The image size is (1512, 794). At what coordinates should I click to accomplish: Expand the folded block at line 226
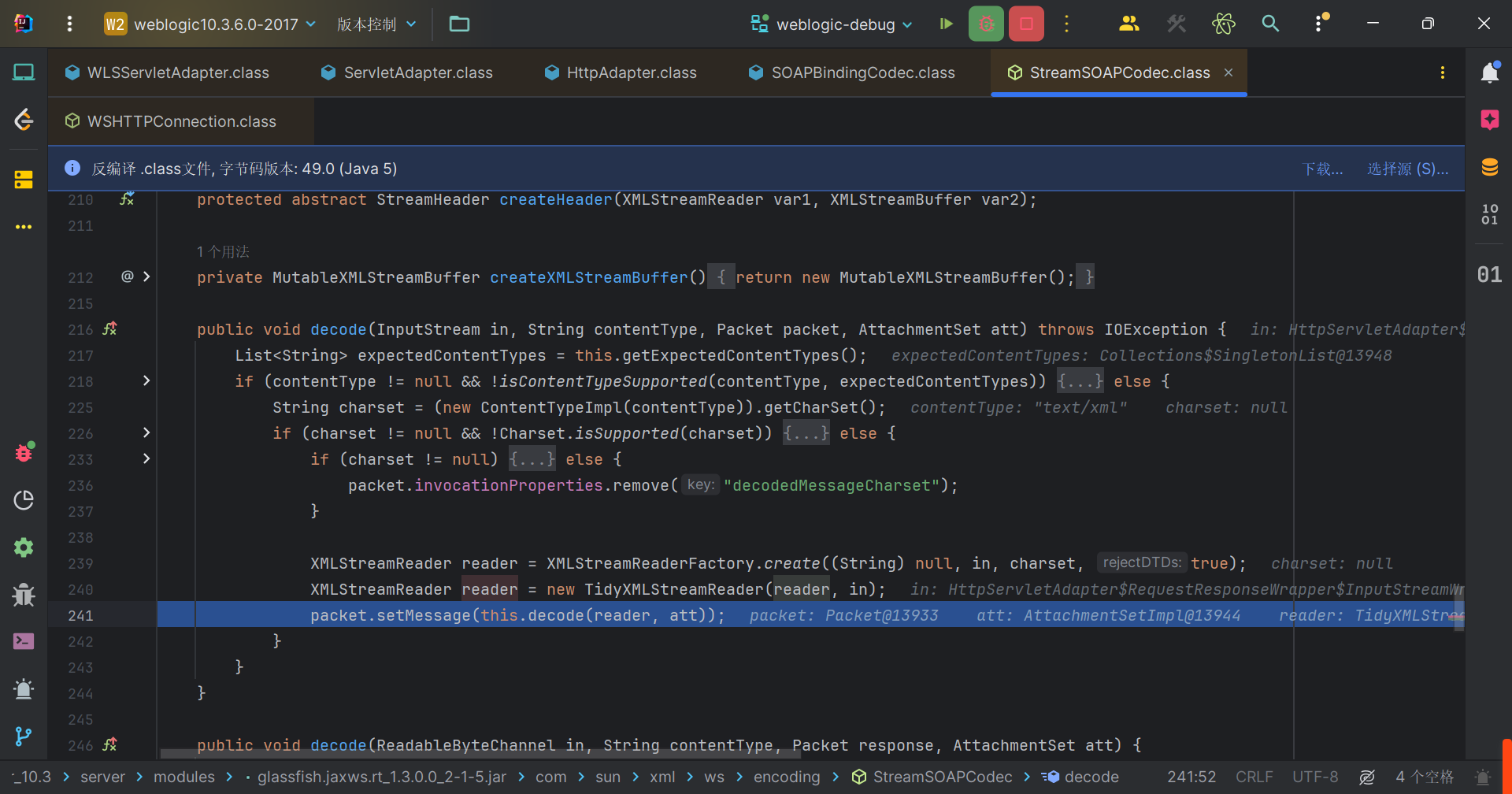pos(146,432)
